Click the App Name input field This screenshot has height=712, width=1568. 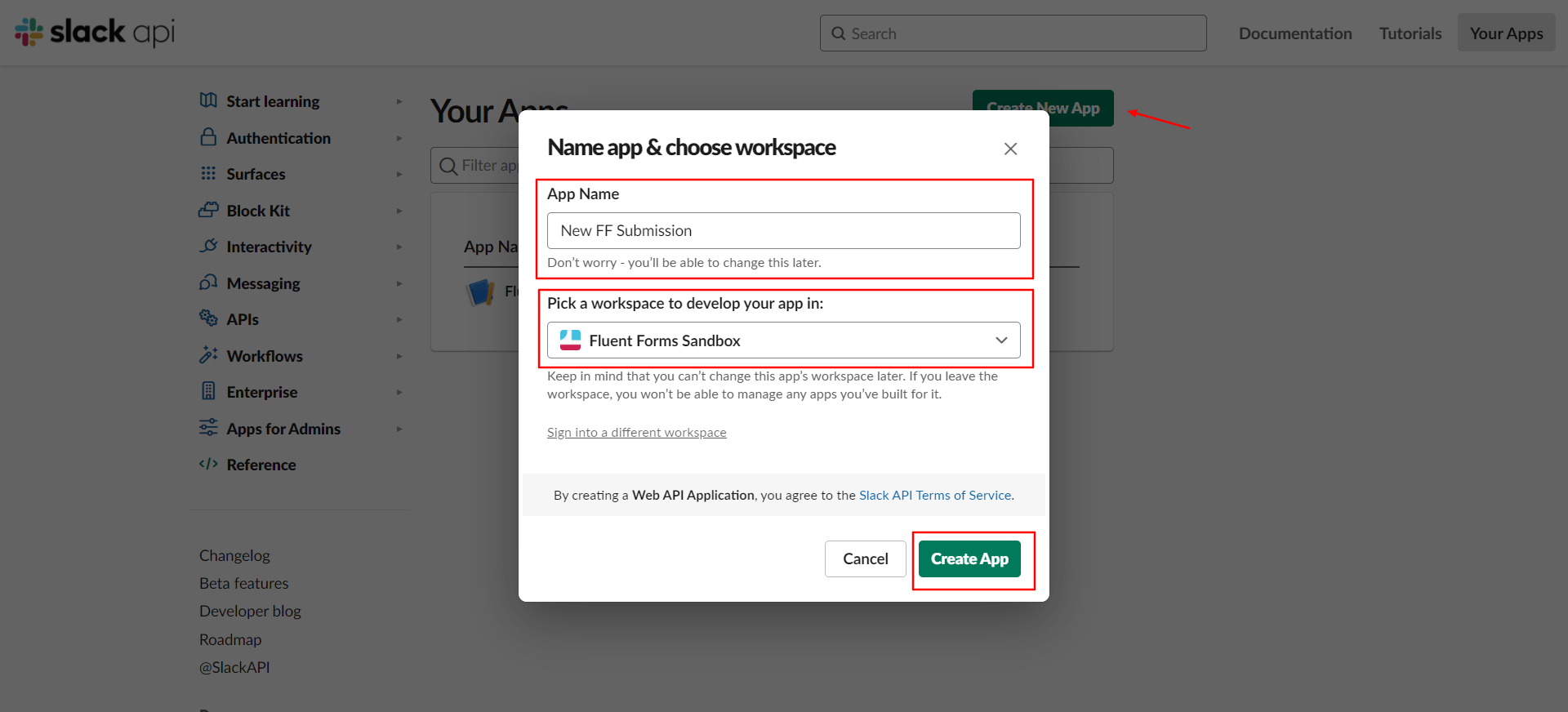coord(783,230)
